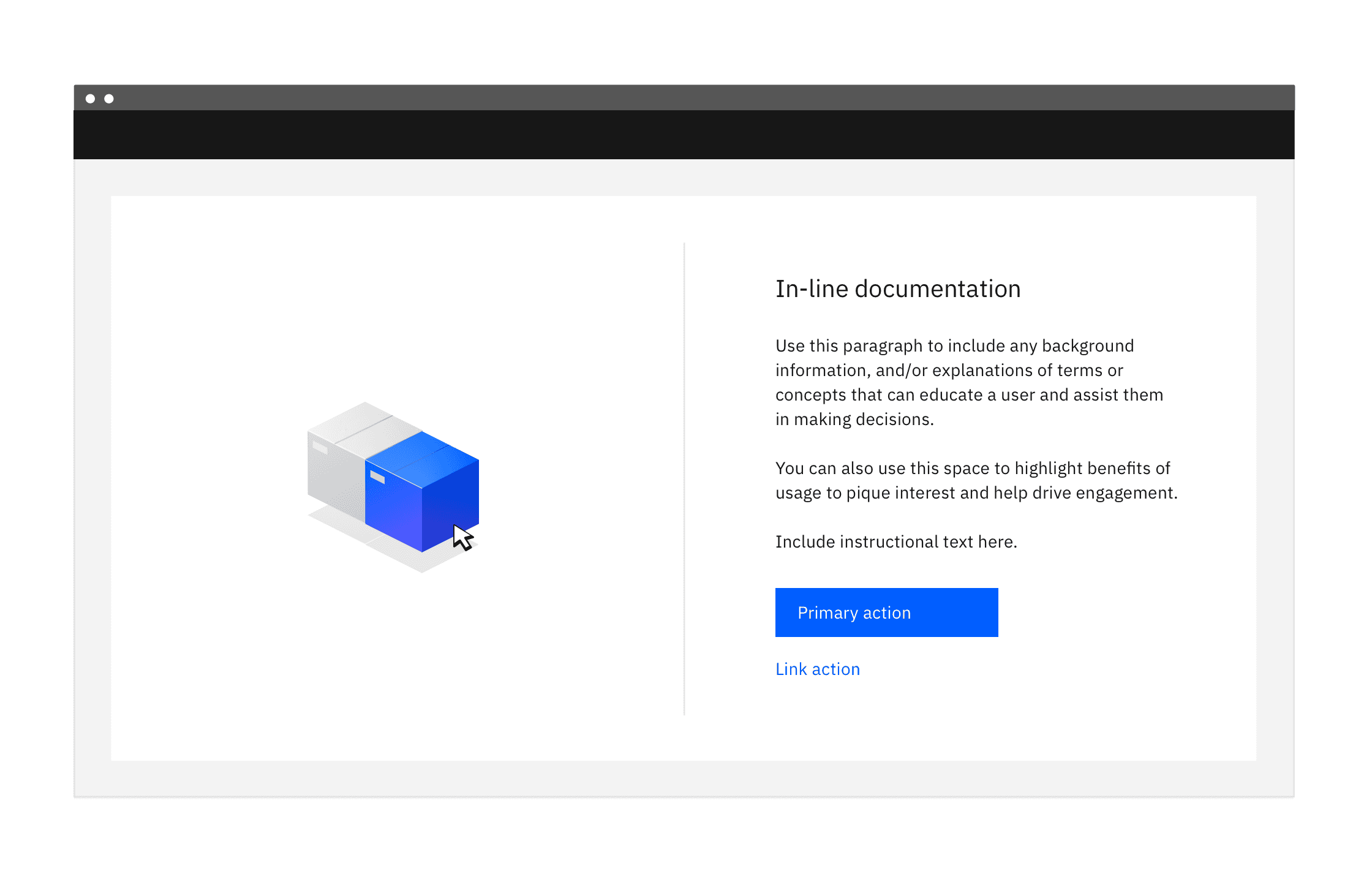The image size is (1372, 882).
Task: Click the gray window title bar
Action: (x=684, y=98)
